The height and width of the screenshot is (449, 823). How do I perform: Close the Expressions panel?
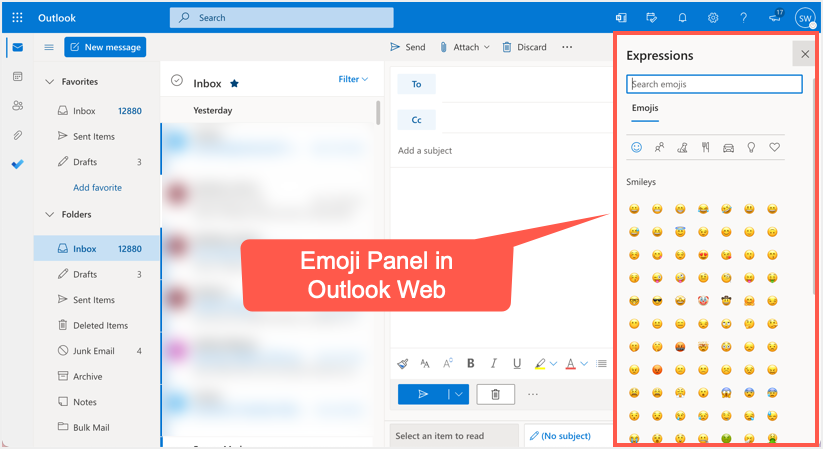tap(805, 54)
